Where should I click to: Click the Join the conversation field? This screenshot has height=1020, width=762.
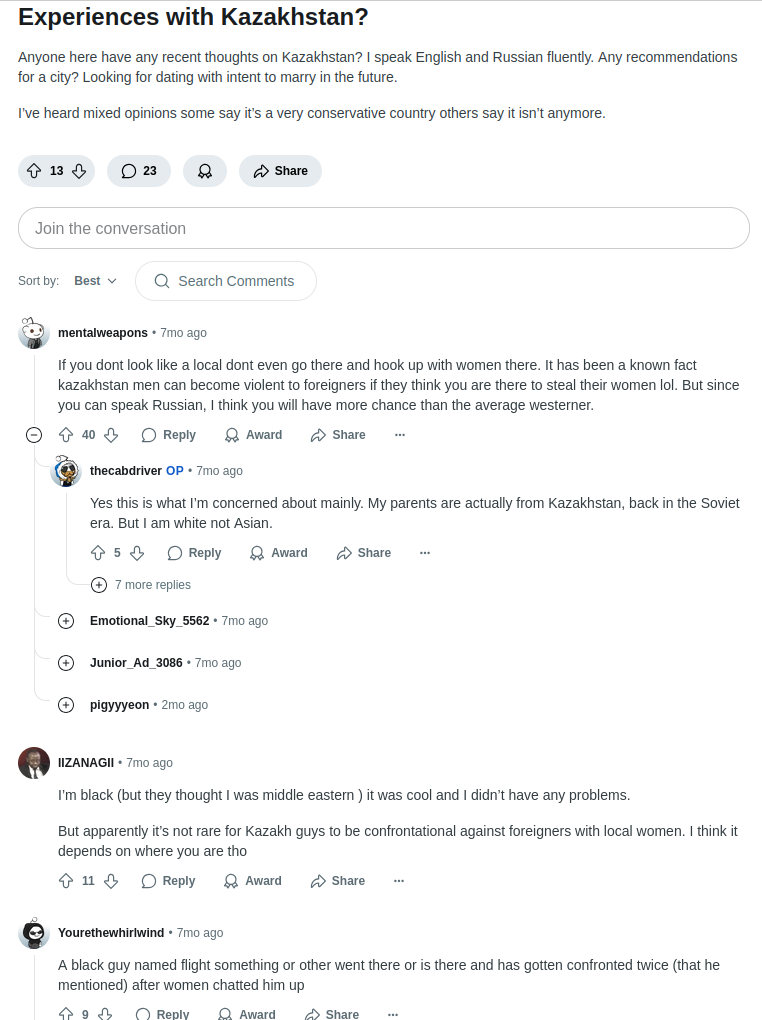pyautogui.click(x=383, y=228)
